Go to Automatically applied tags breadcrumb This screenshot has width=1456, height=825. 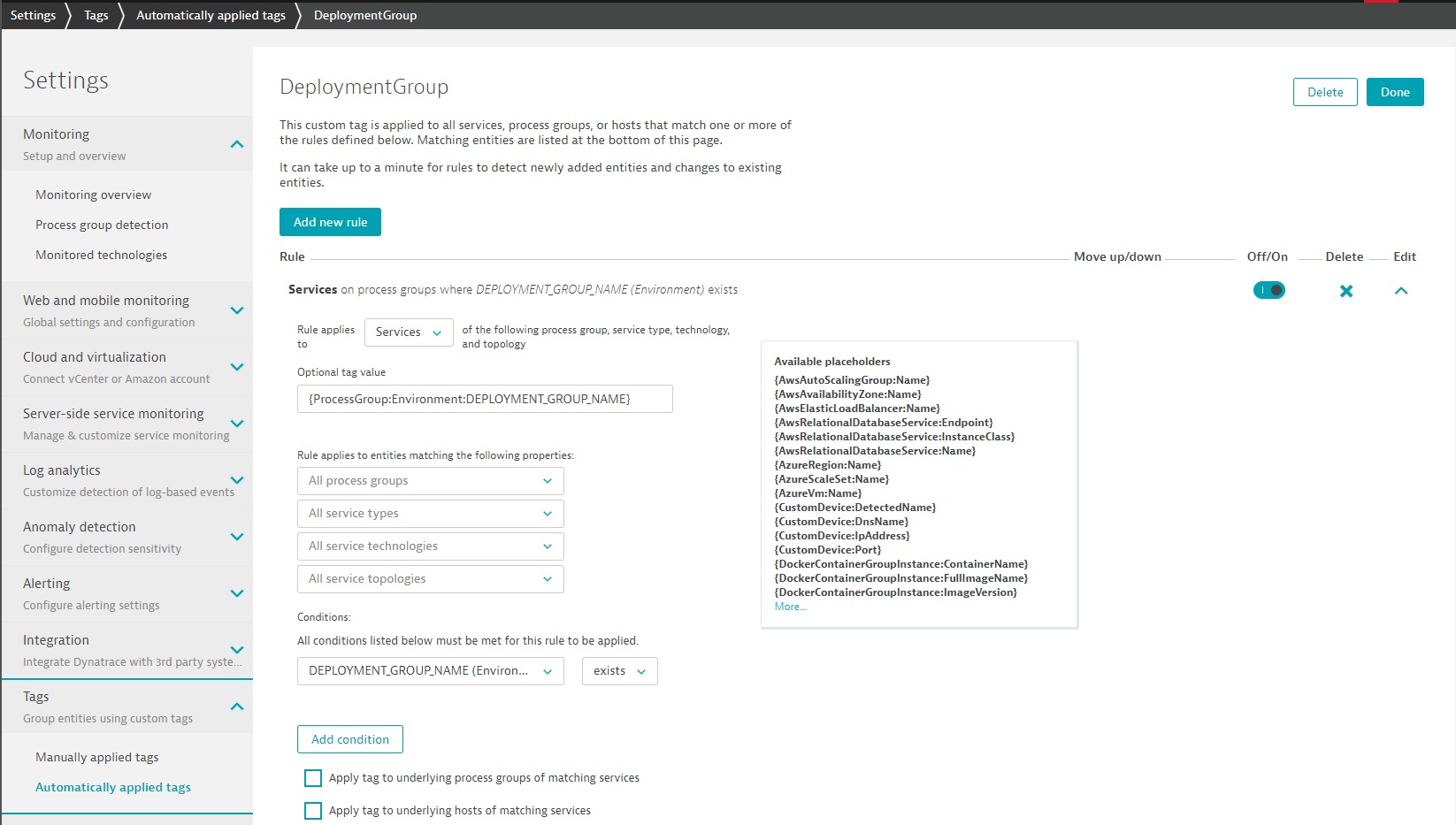211,15
